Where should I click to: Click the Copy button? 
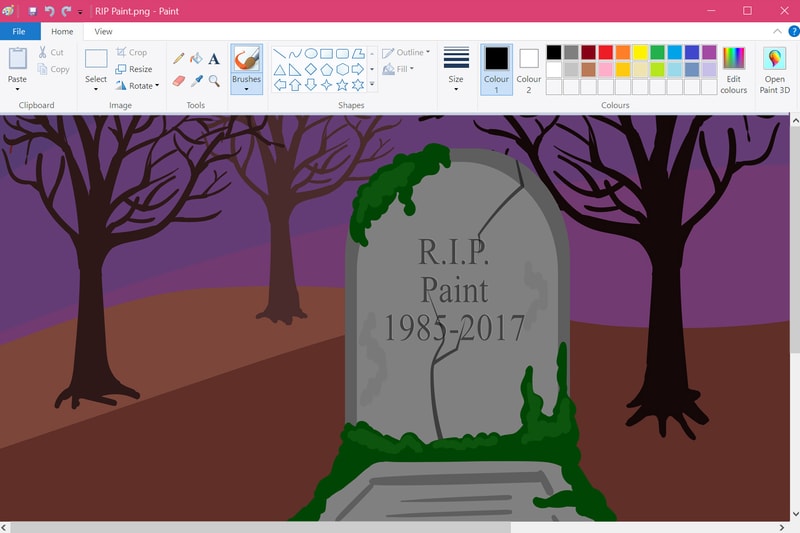point(54,69)
